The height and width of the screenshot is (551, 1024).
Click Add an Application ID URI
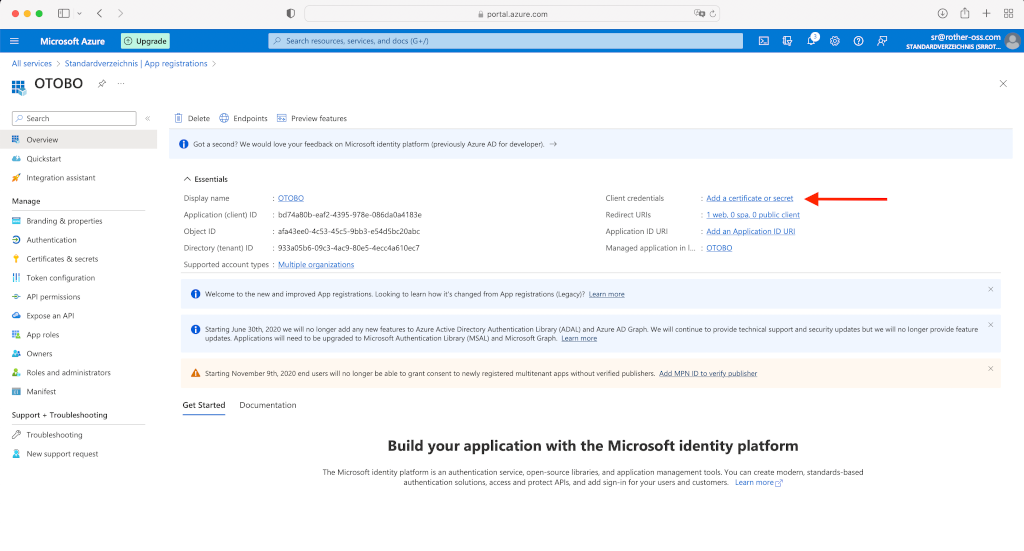(750, 231)
